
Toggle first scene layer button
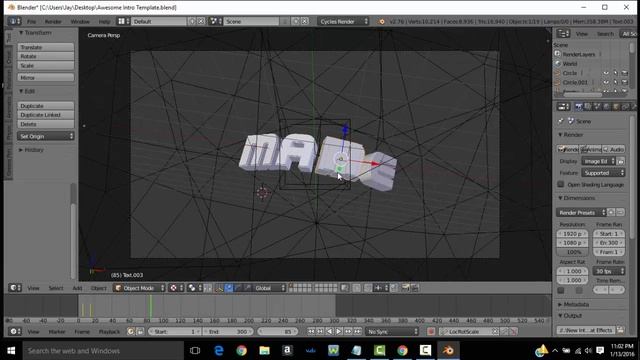291,286
